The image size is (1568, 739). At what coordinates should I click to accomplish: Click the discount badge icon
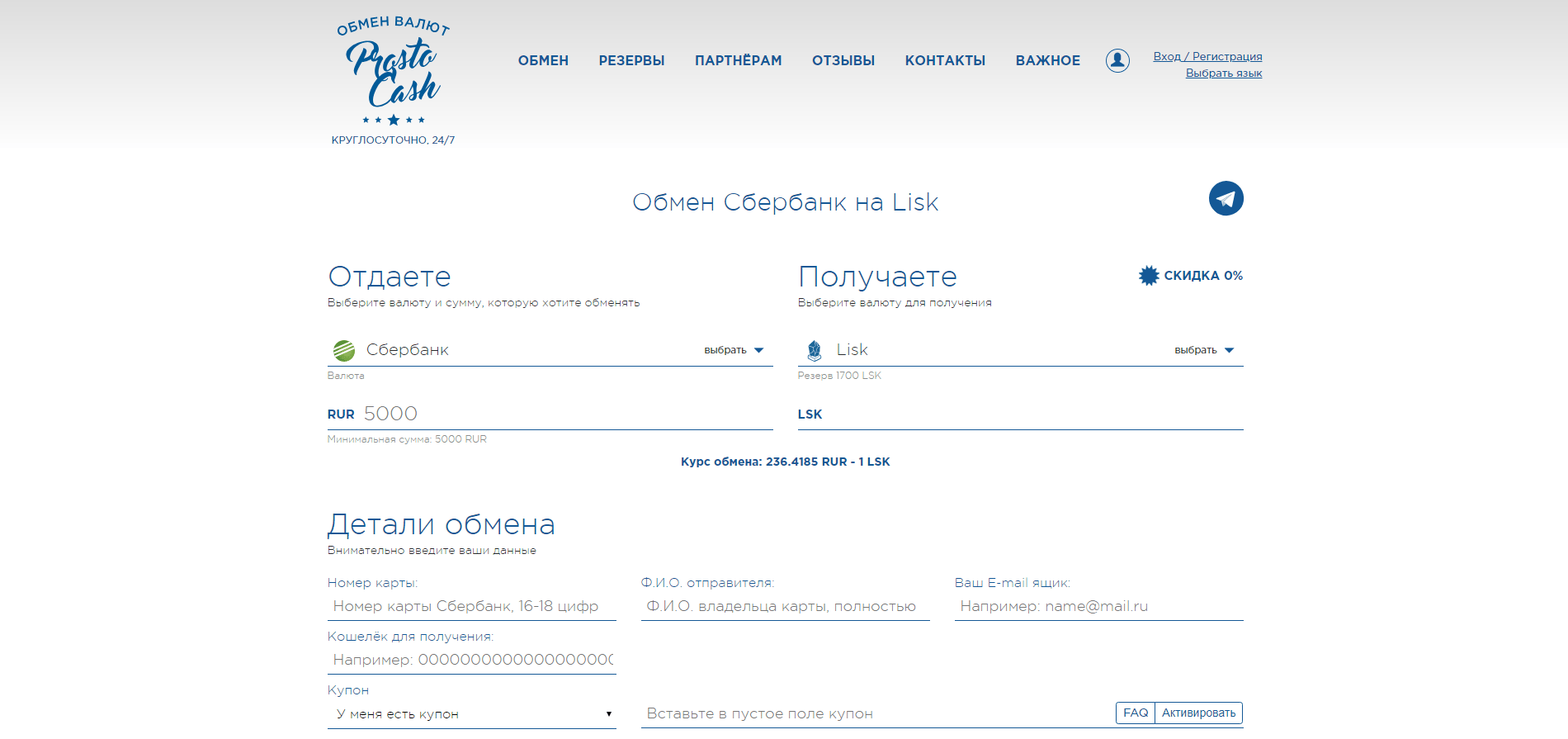point(1149,276)
